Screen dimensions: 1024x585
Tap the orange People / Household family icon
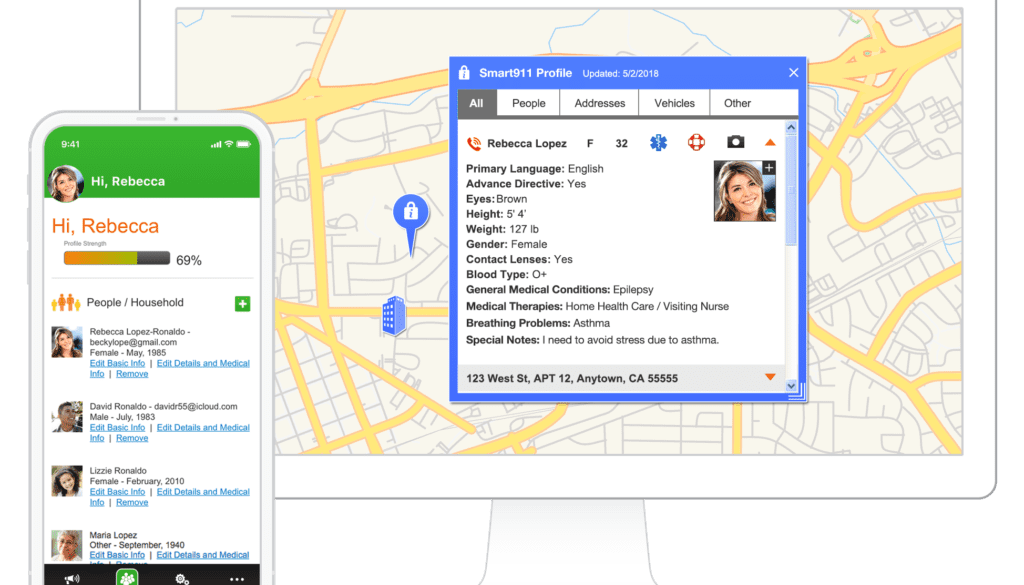pos(65,302)
